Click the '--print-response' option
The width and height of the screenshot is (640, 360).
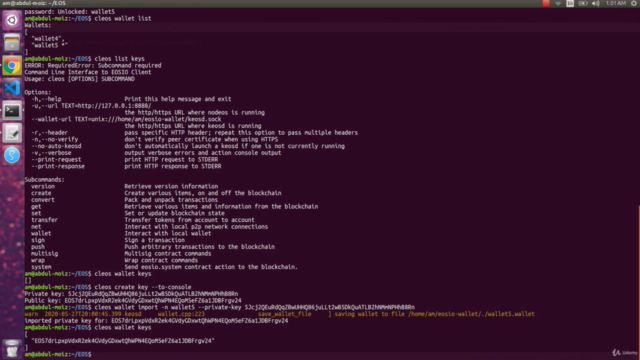pyautogui.click(x=58, y=167)
